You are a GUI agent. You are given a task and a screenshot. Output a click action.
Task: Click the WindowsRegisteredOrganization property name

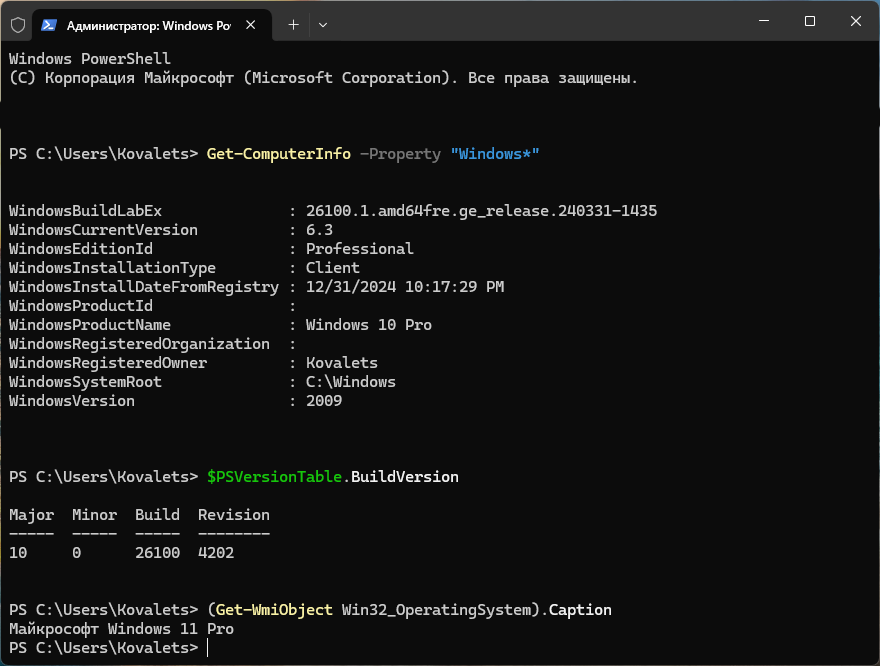[139, 344]
